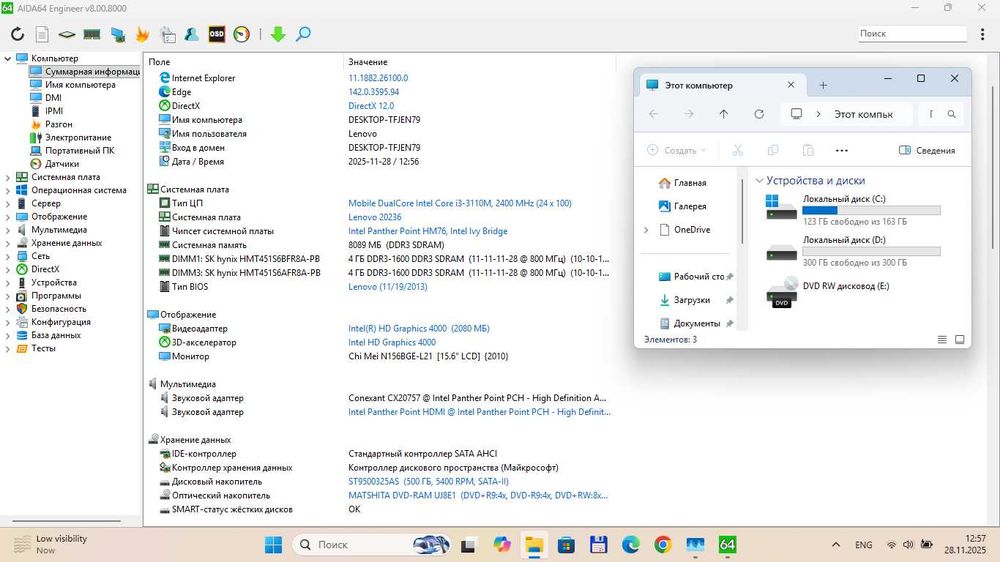This screenshot has height=562, width=1000.
Task: Expand the Системная плата tree node
Action: pyautogui.click(x=8, y=177)
